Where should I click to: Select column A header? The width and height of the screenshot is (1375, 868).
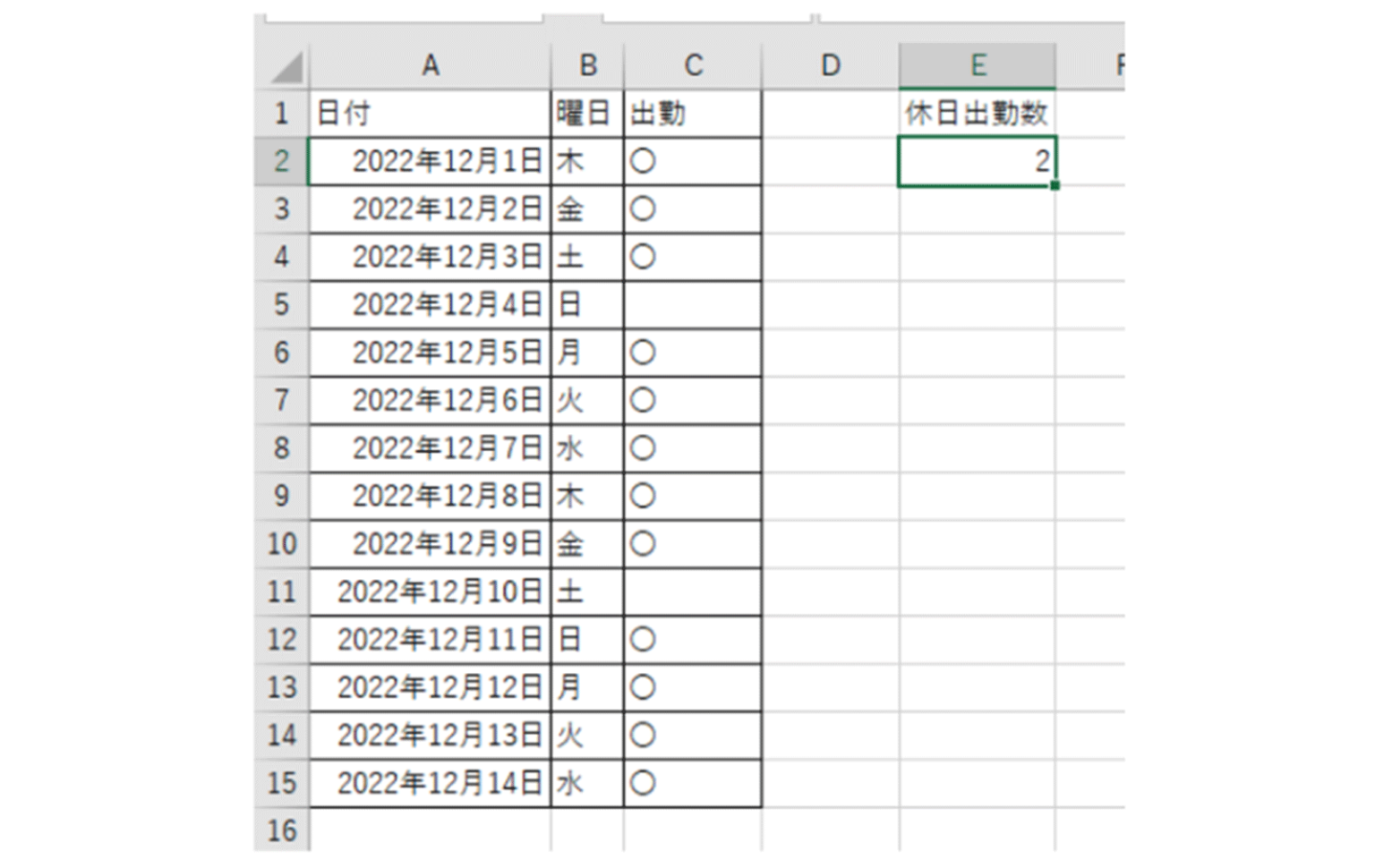pos(431,65)
